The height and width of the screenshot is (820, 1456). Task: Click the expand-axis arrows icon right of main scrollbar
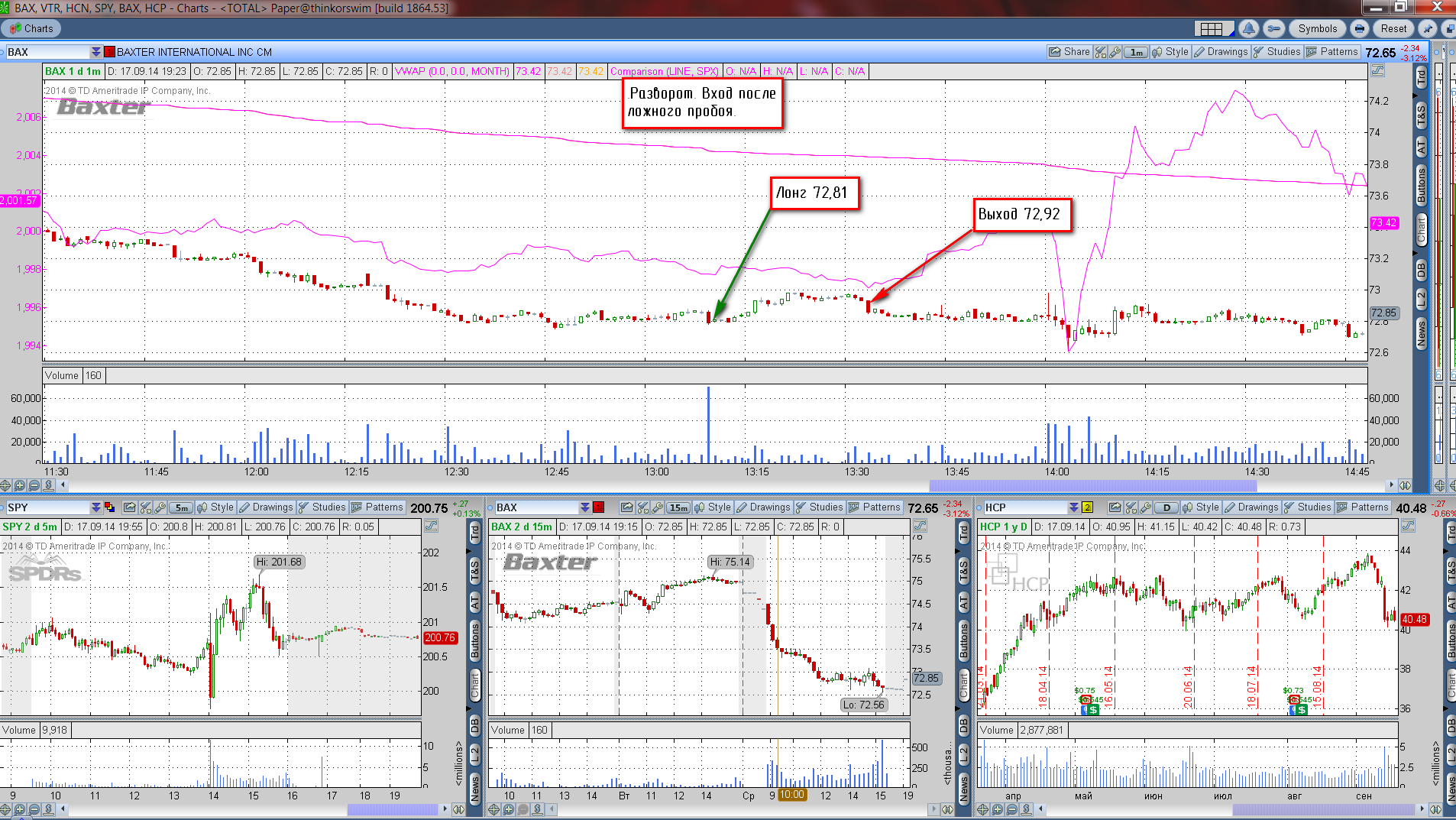click(1405, 485)
